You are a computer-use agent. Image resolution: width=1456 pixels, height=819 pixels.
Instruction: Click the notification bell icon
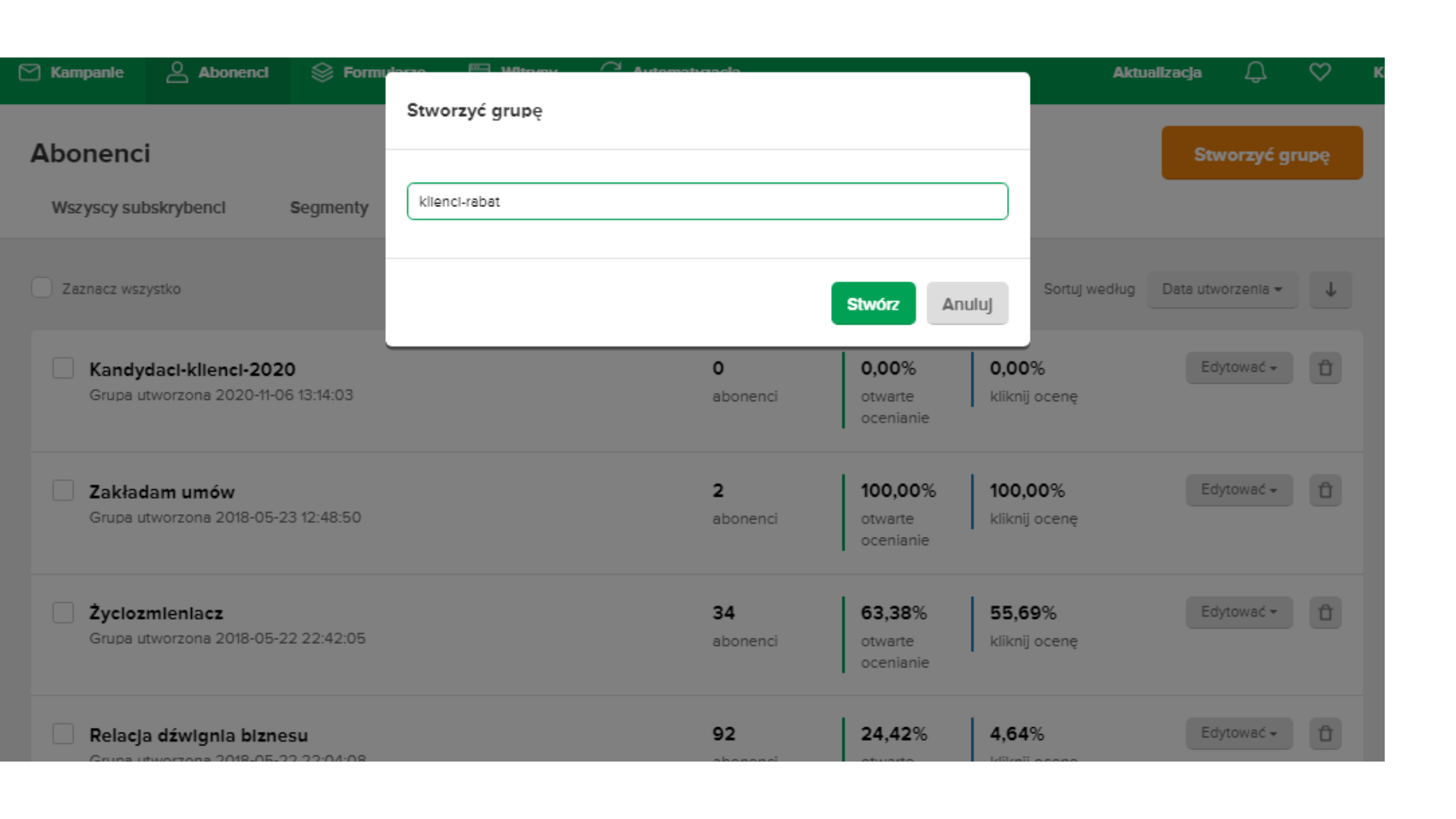[1255, 73]
